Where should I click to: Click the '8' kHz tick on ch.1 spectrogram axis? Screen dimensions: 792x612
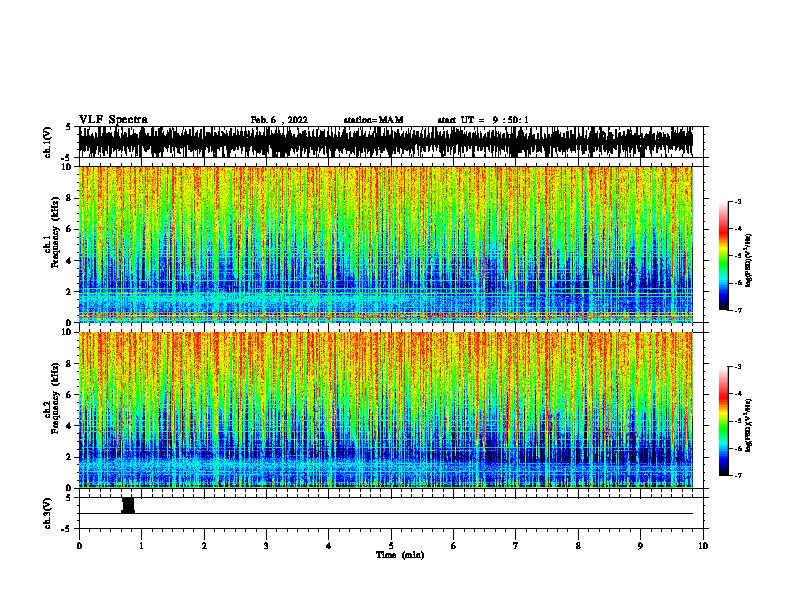[70, 198]
